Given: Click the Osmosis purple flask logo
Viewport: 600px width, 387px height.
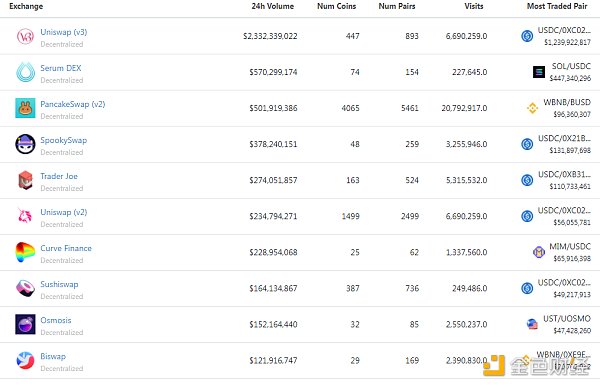Looking at the screenshot, I should click(x=25, y=324).
